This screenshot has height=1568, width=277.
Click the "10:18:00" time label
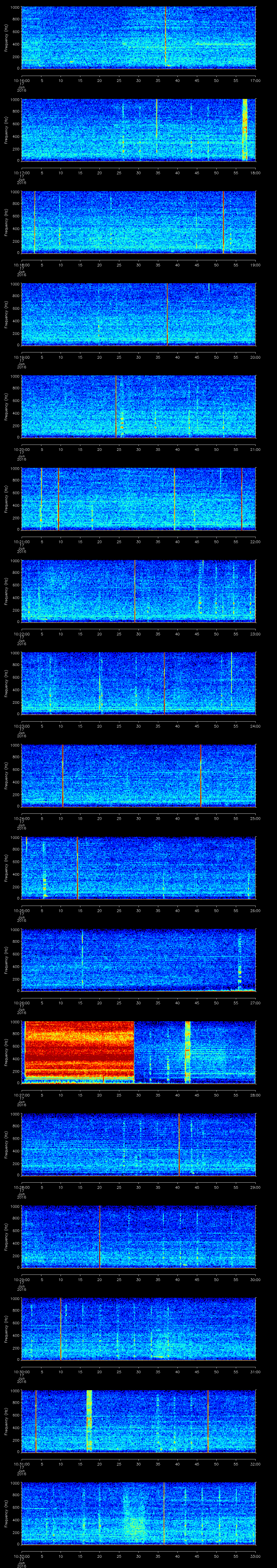pos(22,265)
